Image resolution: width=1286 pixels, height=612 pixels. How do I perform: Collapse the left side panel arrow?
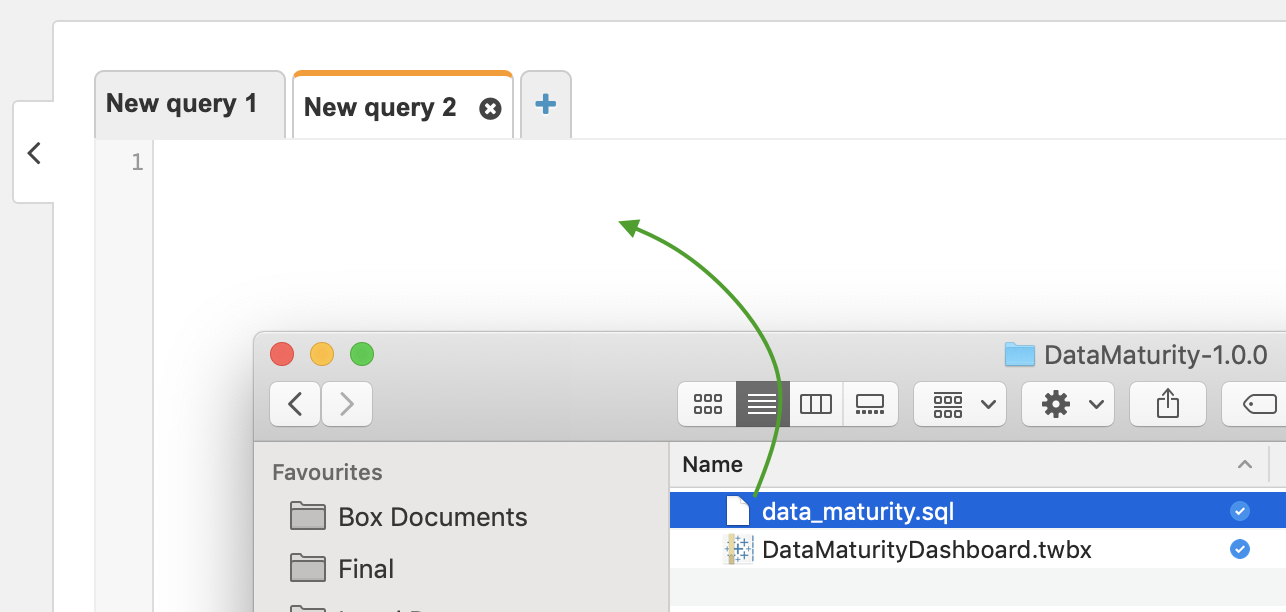click(34, 153)
